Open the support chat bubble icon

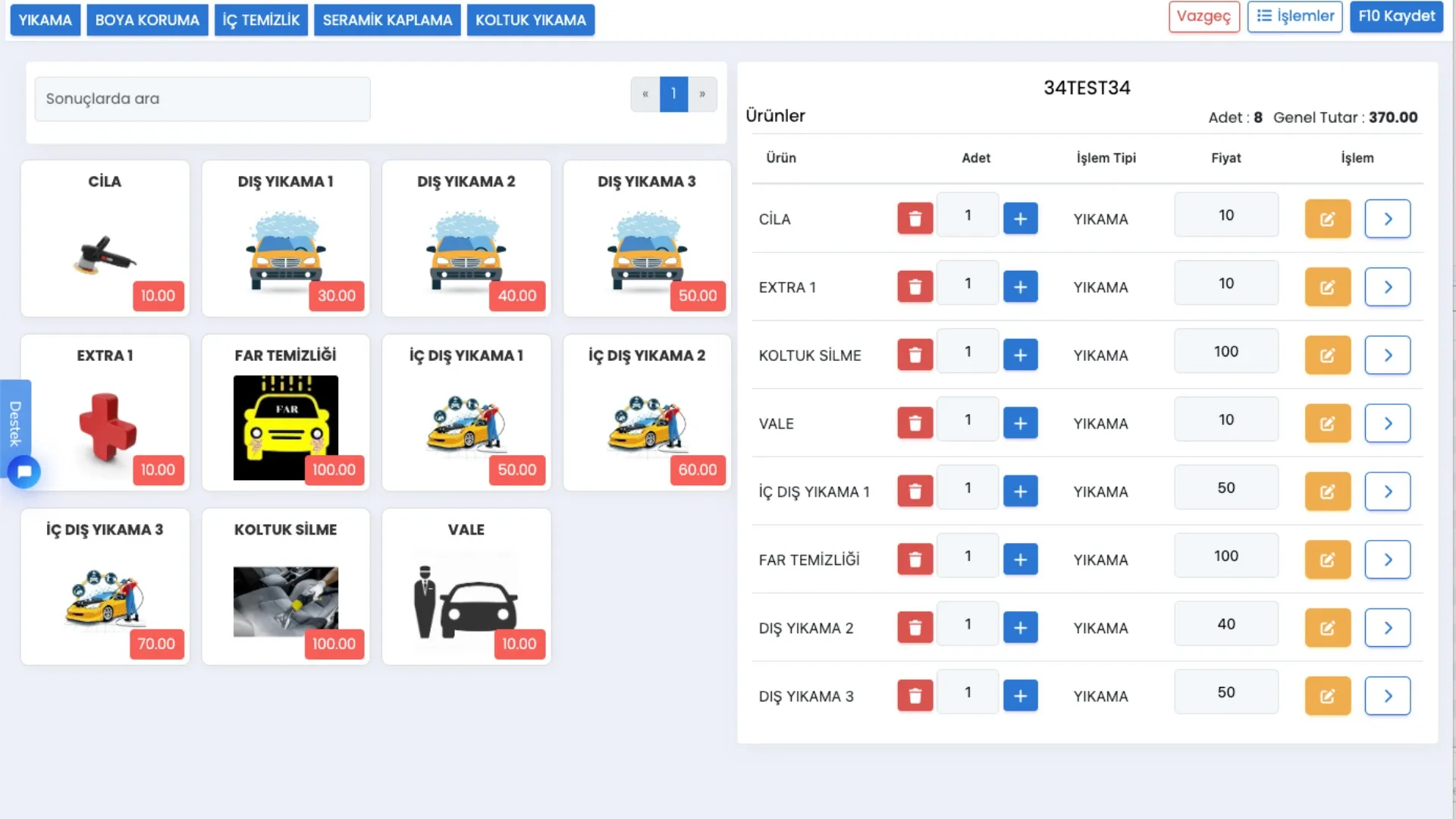click(x=24, y=472)
